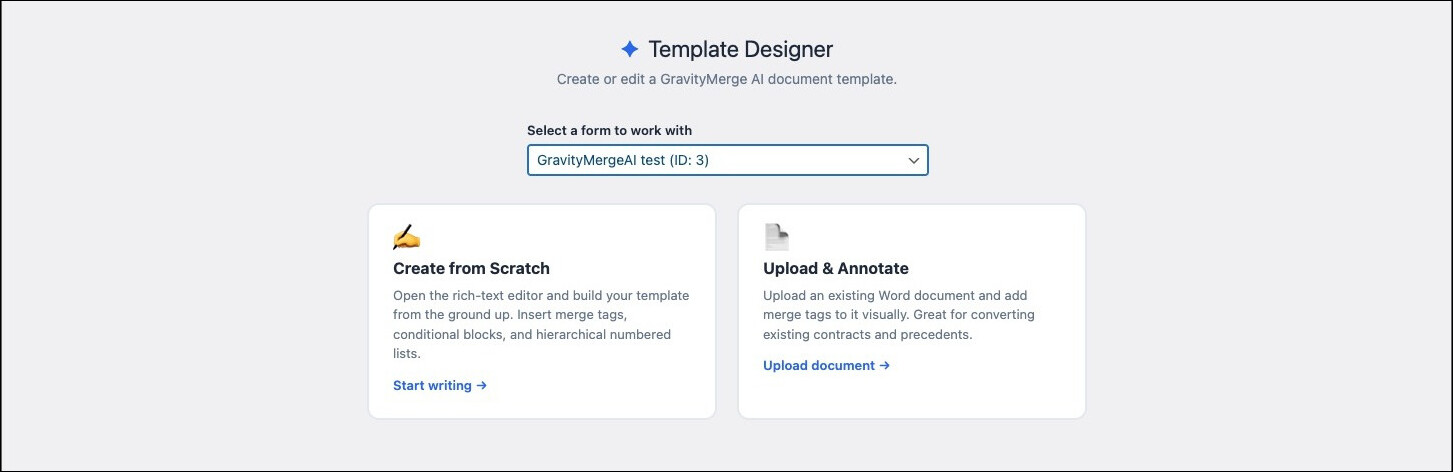Screen dimensions: 1453x472
Task: Click the arrow after Start writing
Action: 482,385
